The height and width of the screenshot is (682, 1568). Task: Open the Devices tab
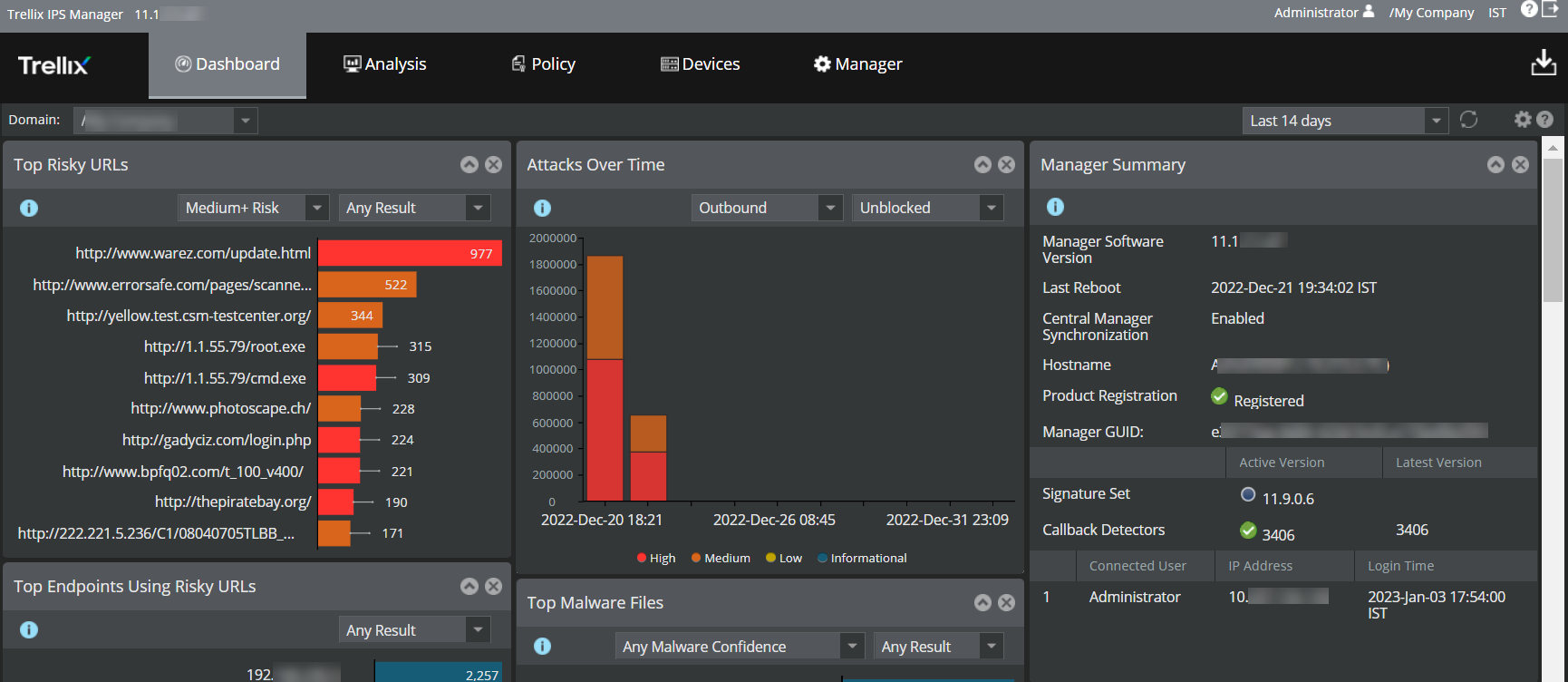pos(700,64)
